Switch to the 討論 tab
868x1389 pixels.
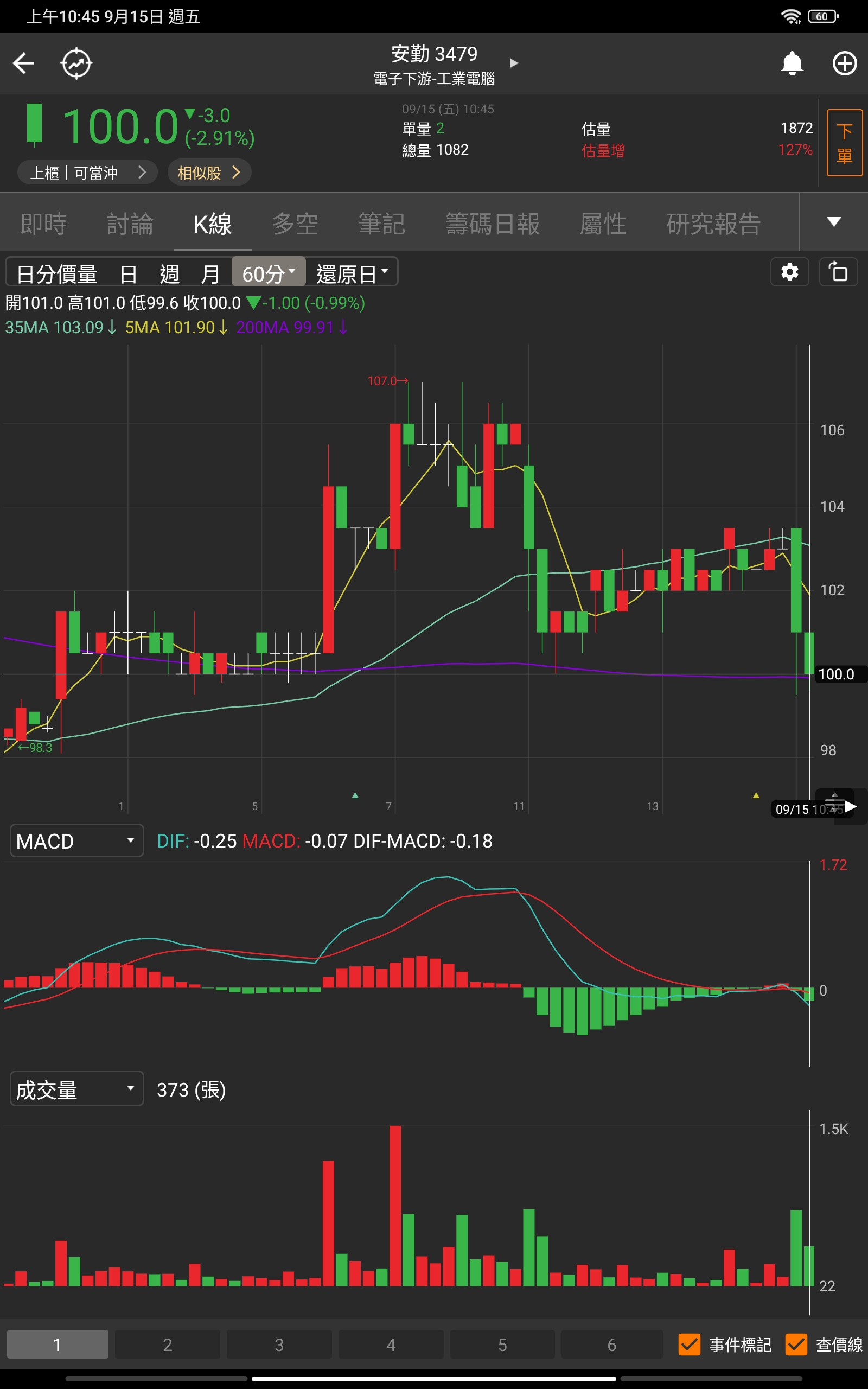tap(130, 224)
